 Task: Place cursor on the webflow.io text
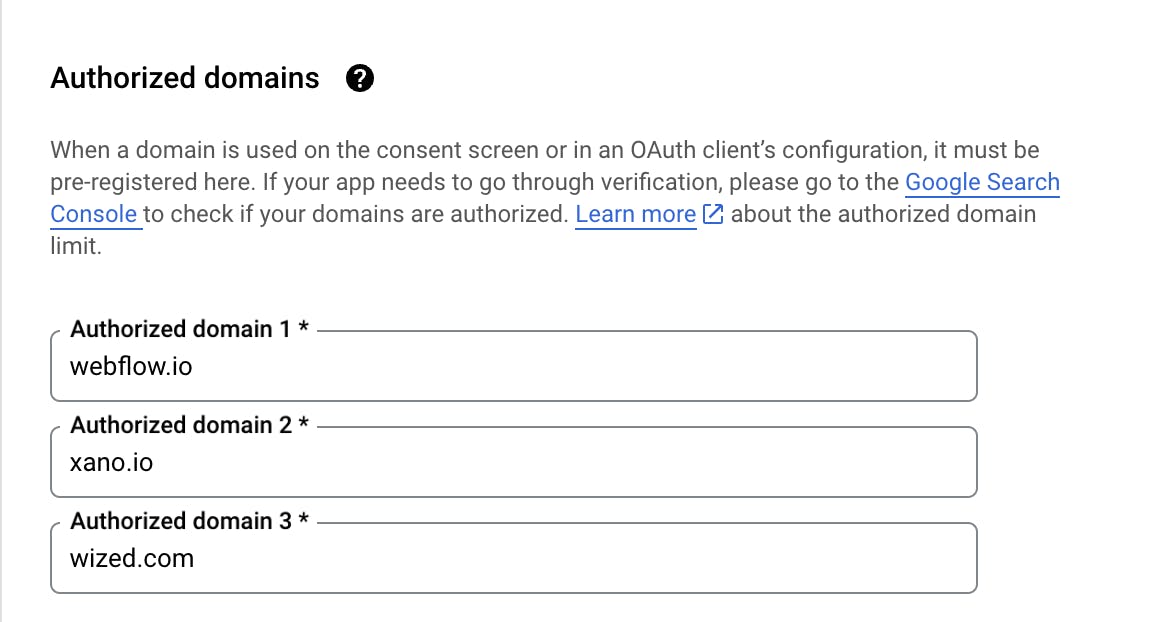(x=131, y=367)
